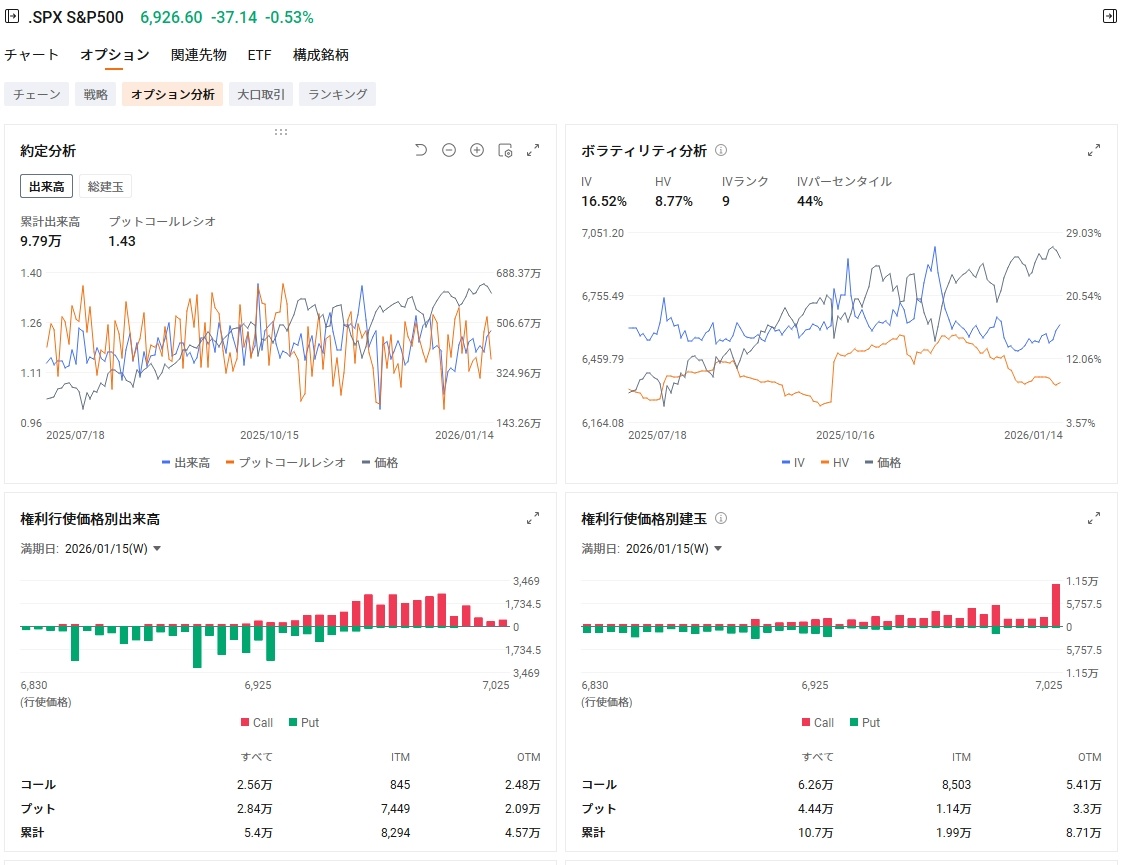Image resolution: width=1121 pixels, height=865 pixels.
Task: Select the オプション tab
Action: coord(114,55)
